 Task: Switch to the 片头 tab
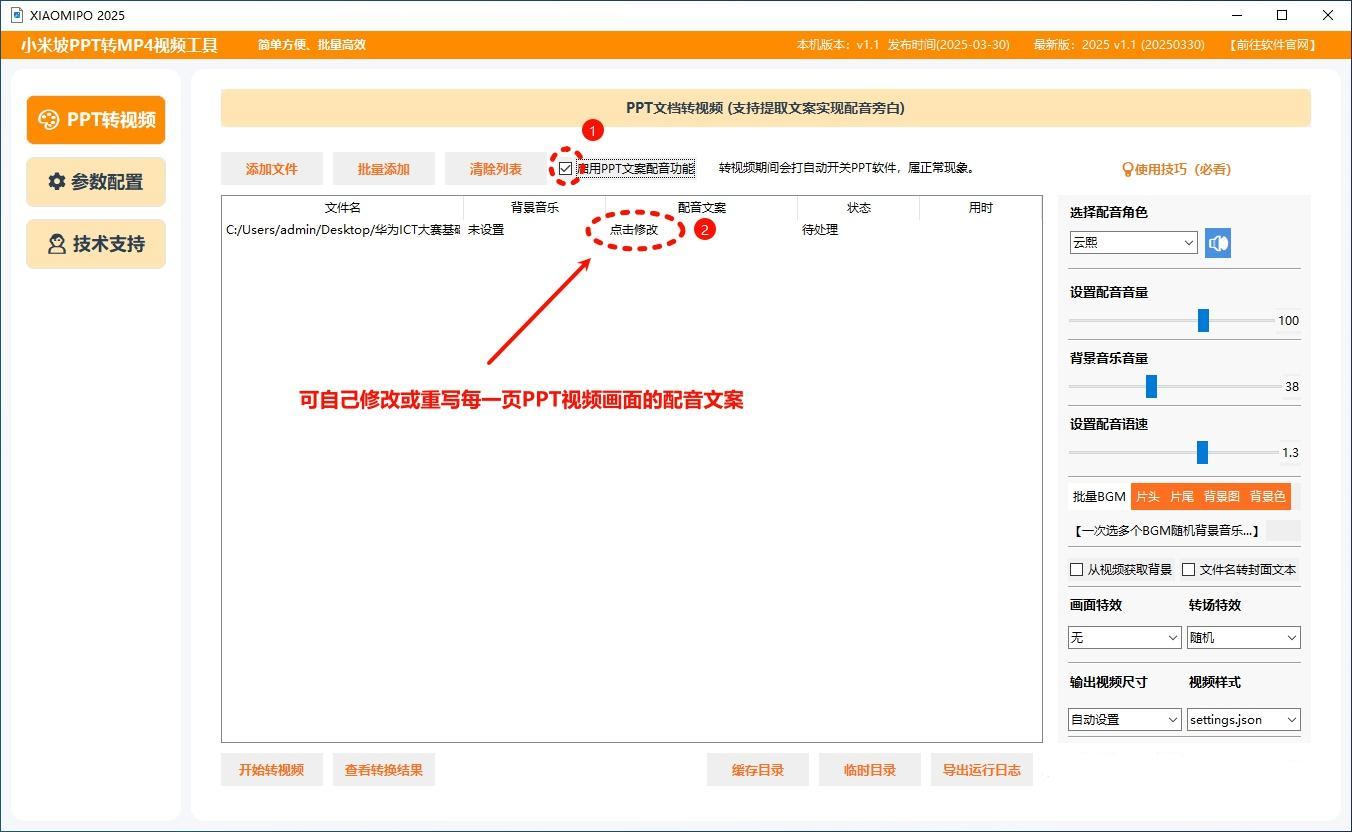(1147, 496)
